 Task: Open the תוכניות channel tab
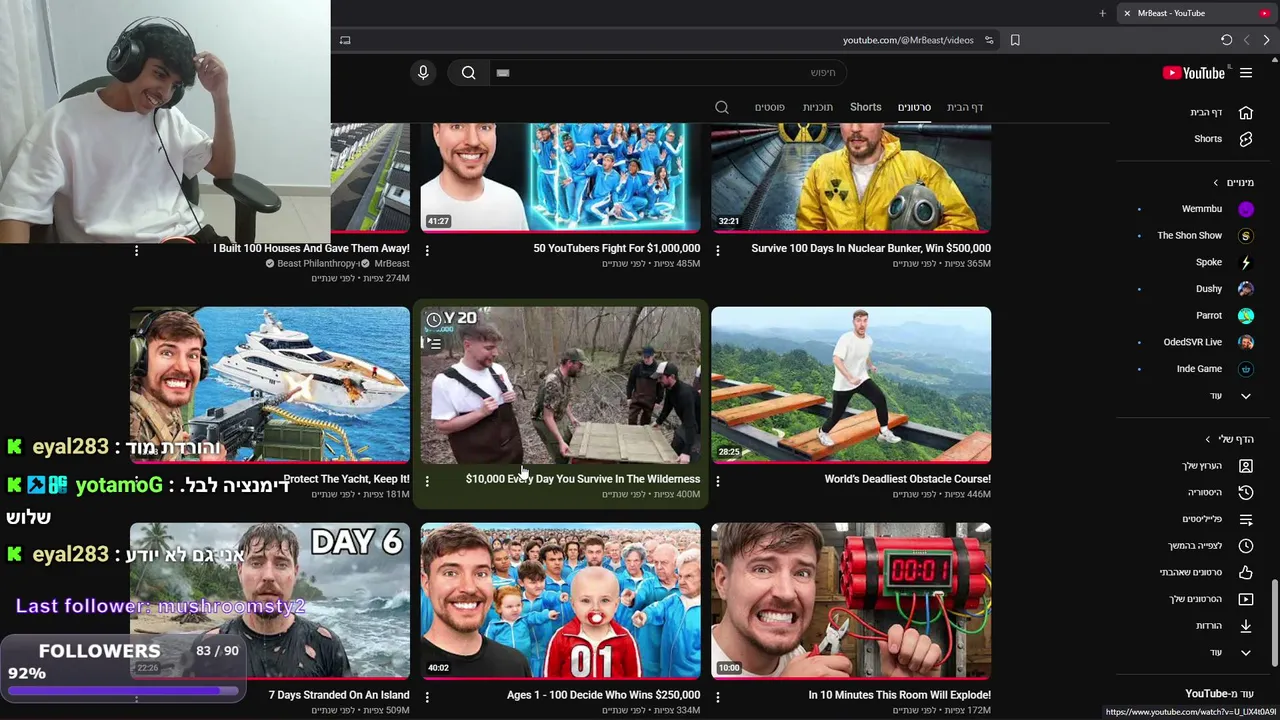[818, 107]
